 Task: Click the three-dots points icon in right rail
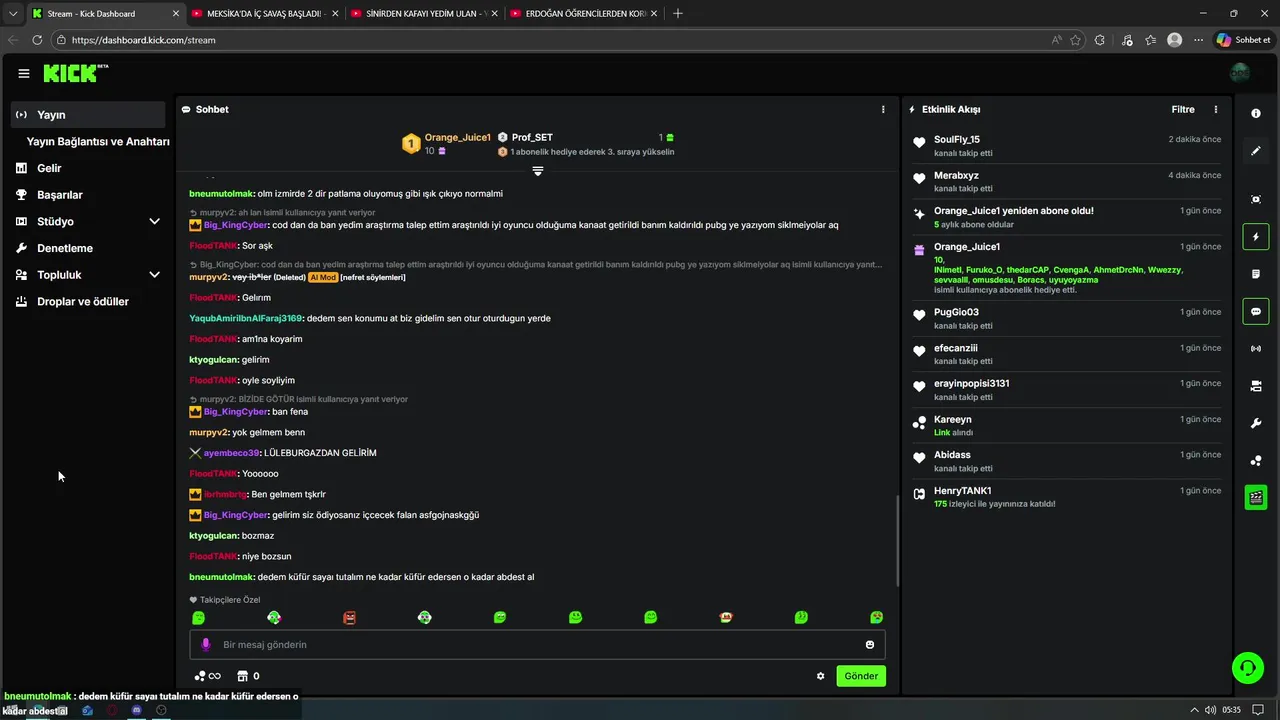coord(1256,460)
